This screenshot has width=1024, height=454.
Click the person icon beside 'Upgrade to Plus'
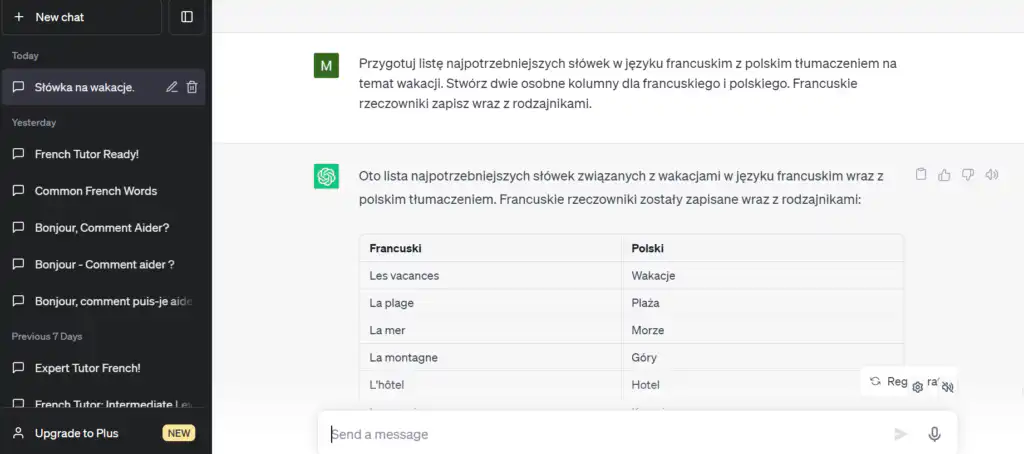(x=19, y=433)
